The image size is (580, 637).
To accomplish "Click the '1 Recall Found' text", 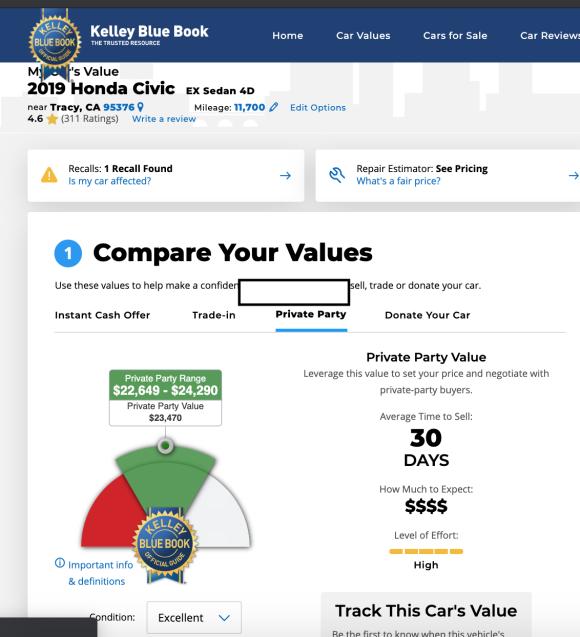I will (138, 169).
